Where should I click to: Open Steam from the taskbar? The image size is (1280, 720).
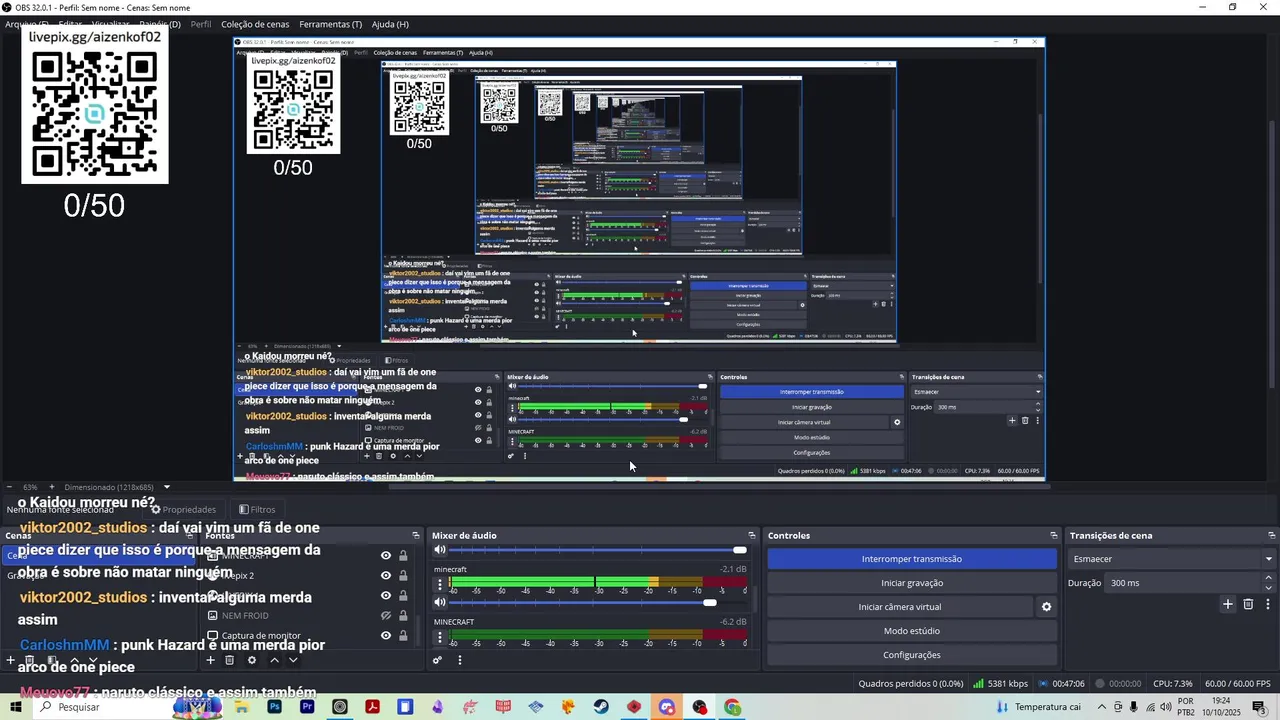pyautogui.click(x=601, y=707)
